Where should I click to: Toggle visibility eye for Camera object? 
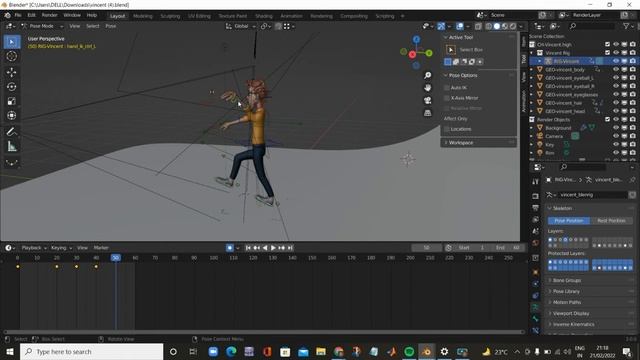click(616, 136)
